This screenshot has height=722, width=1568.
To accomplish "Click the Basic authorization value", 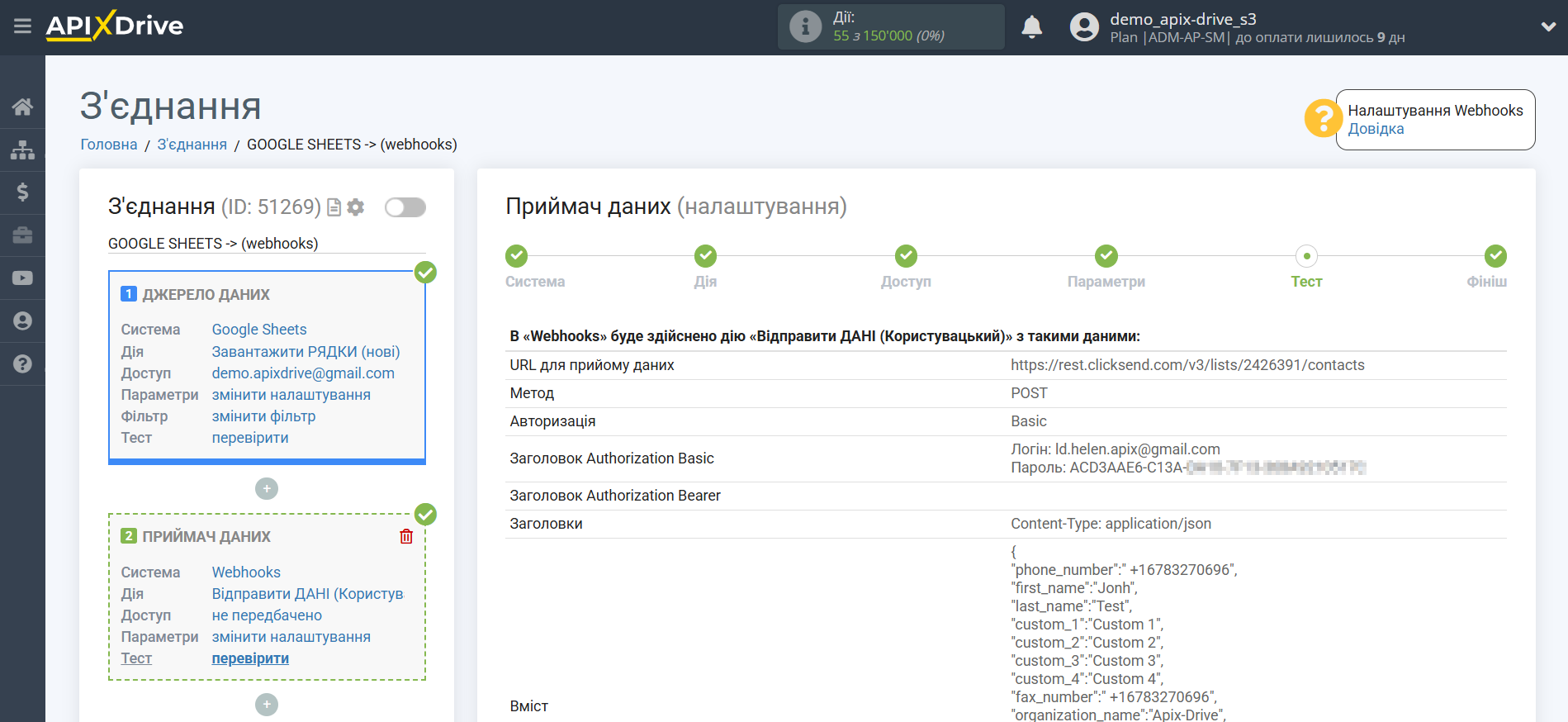I will 1029,421.
